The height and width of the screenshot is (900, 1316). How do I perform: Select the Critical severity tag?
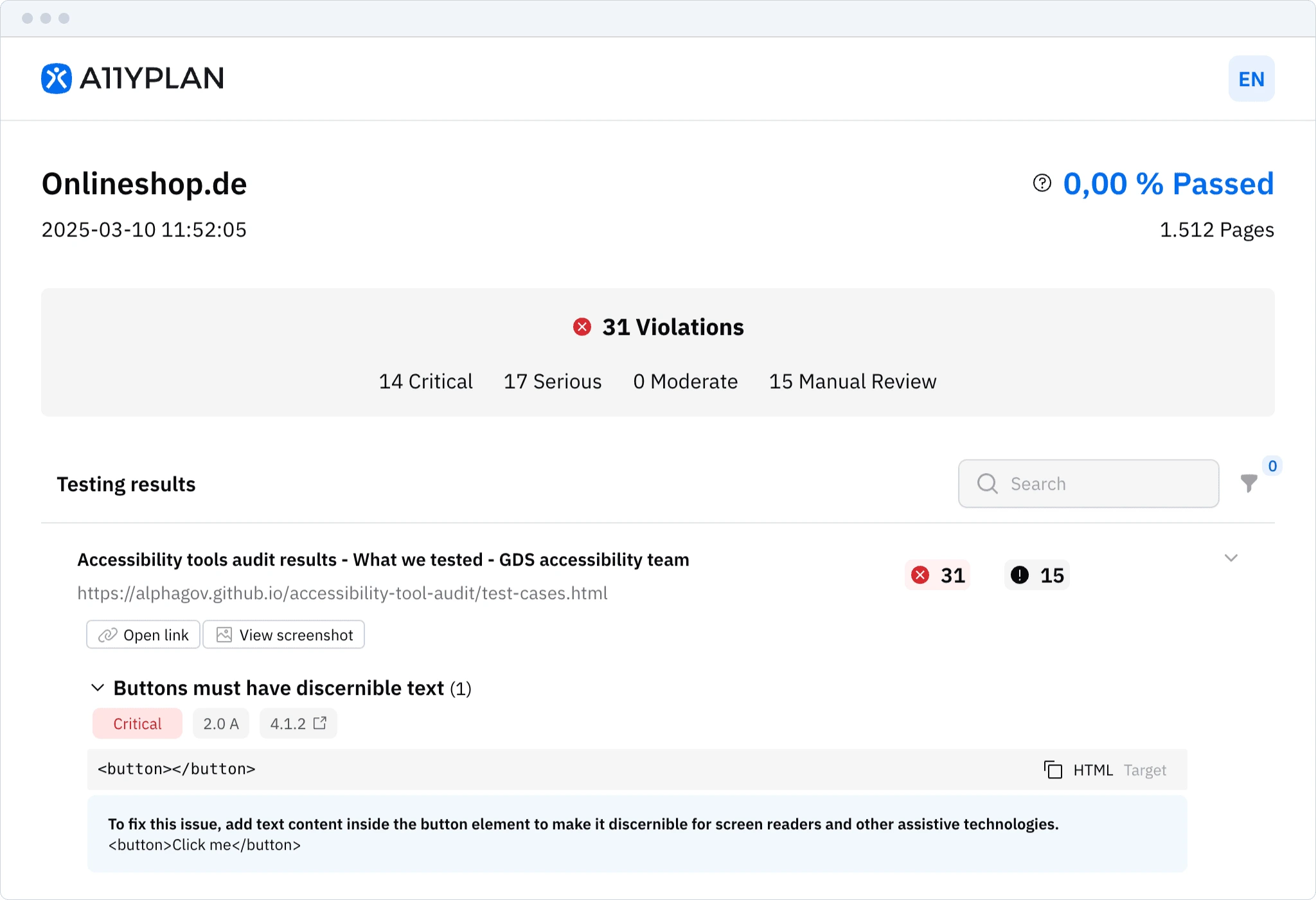(x=137, y=724)
